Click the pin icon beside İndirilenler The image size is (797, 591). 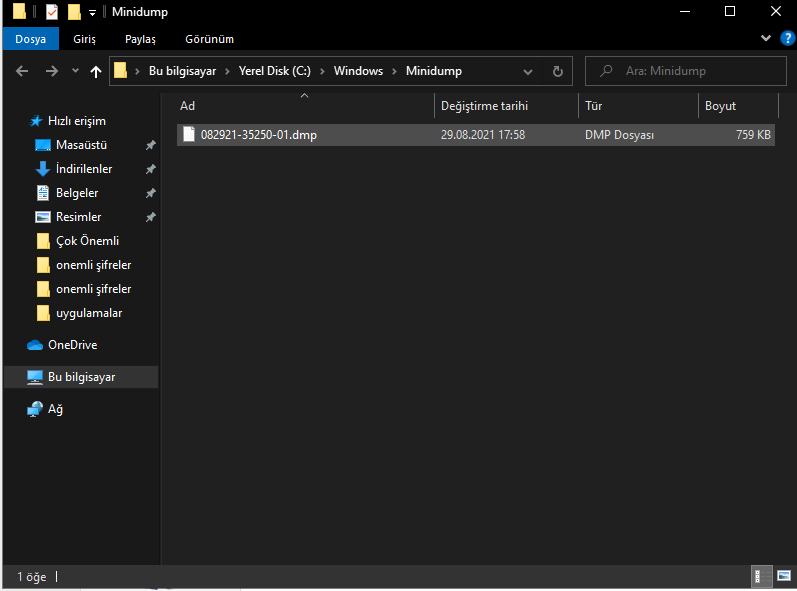point(150,169)
